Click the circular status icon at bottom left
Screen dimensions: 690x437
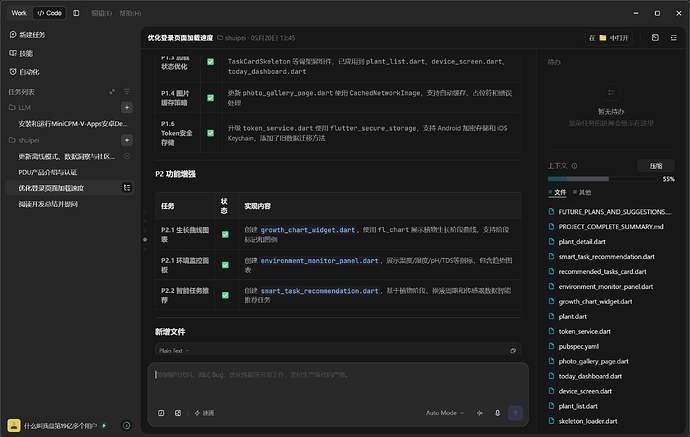pos(126,426)
